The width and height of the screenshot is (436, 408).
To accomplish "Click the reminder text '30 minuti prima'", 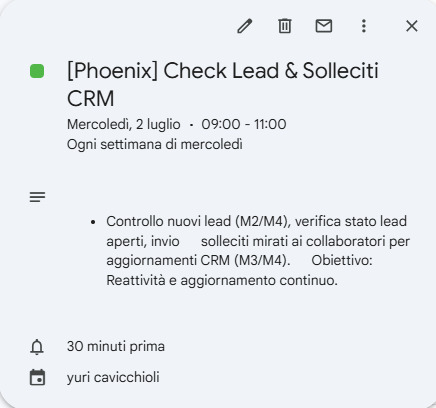I will [x=116, y=346].
